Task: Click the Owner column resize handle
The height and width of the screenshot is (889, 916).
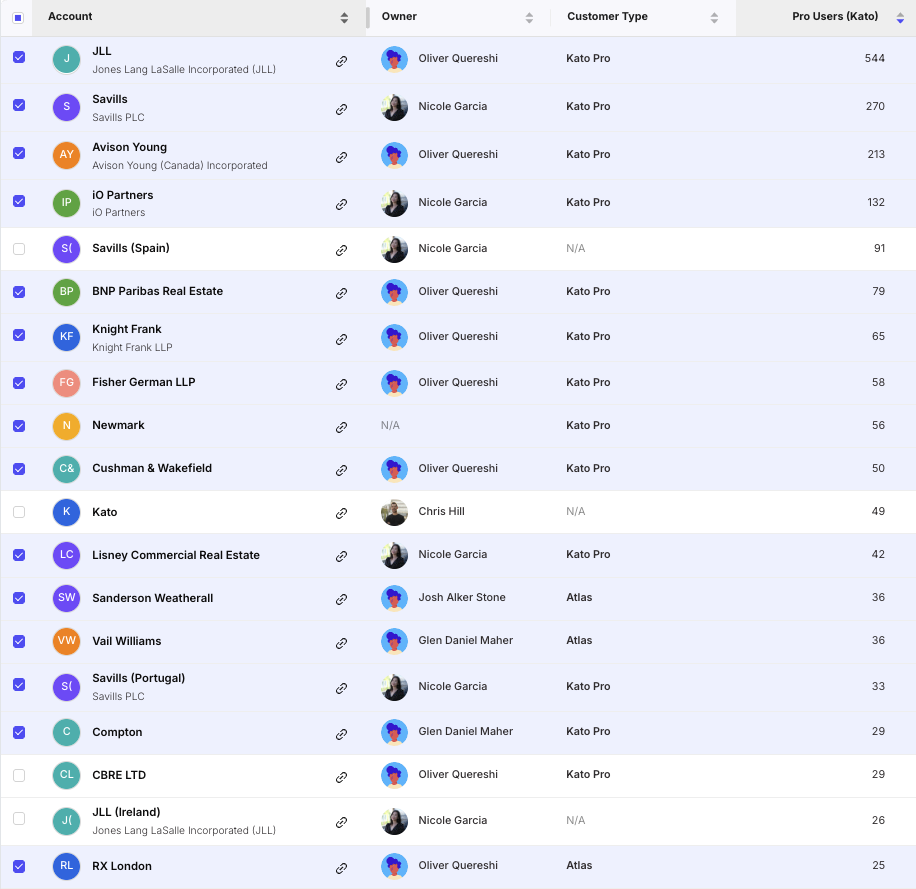Action: 367,18
